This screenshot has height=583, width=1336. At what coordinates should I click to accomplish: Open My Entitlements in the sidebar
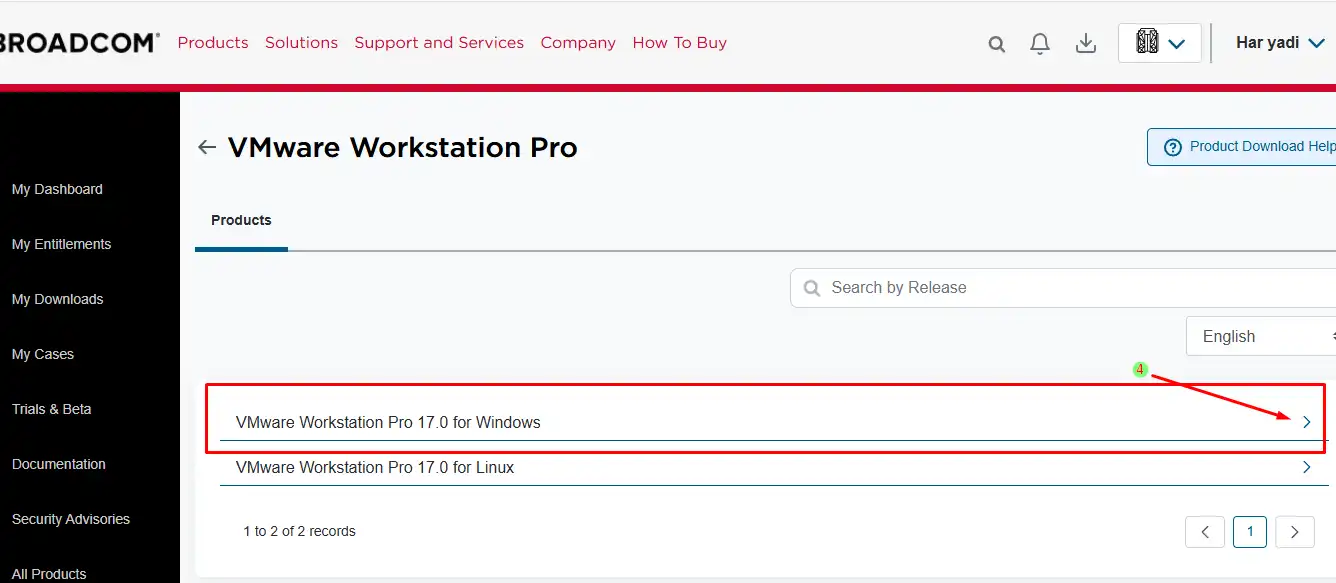click(x=61, y=244)
